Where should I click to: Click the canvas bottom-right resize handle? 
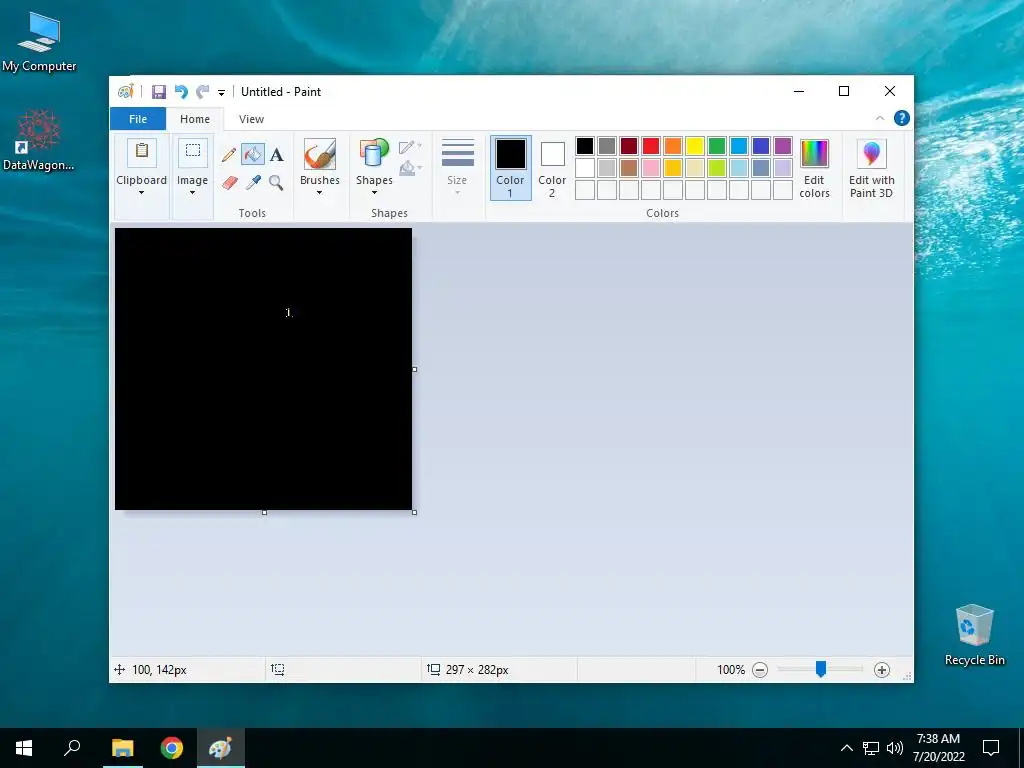[415, 513]
